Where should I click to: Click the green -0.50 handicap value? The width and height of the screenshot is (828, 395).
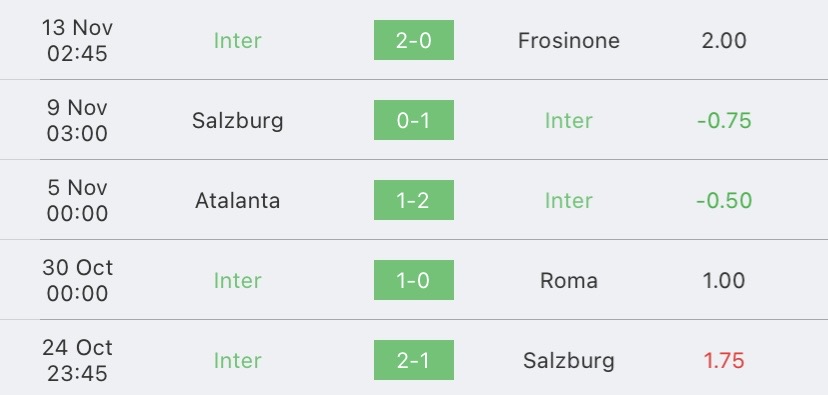point(724,201)
